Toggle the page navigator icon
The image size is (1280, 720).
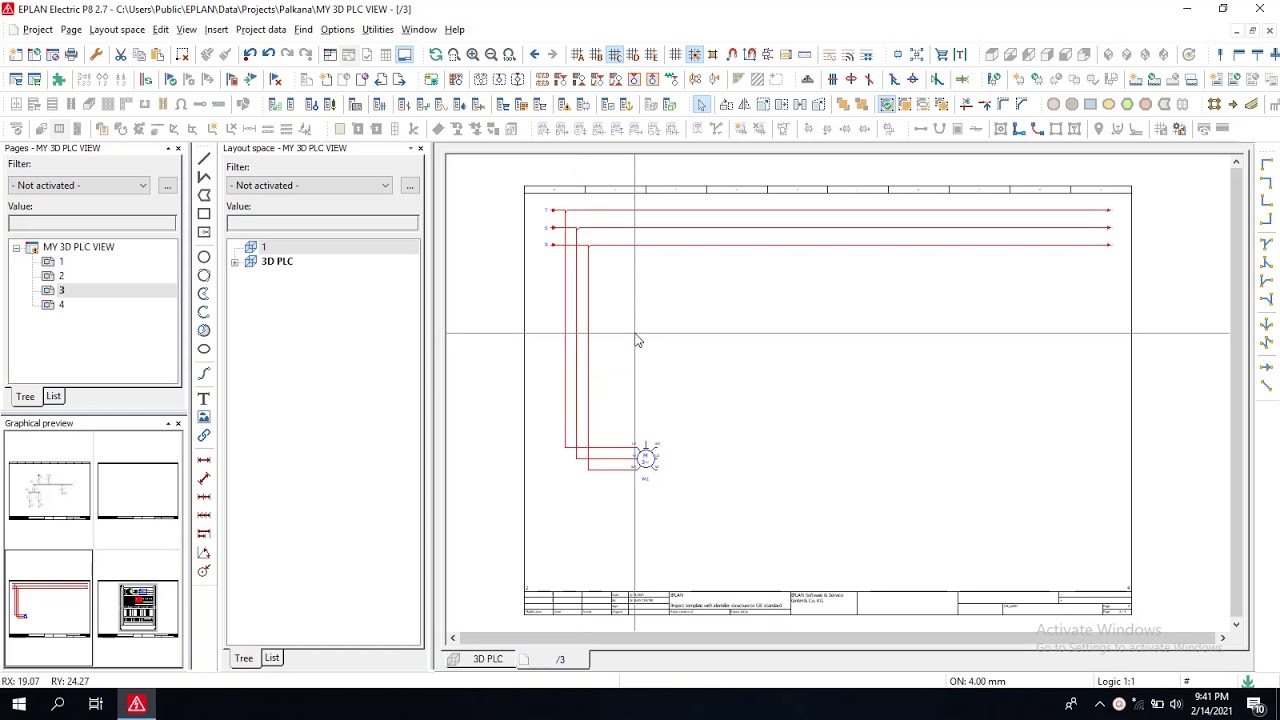[329, 54]
